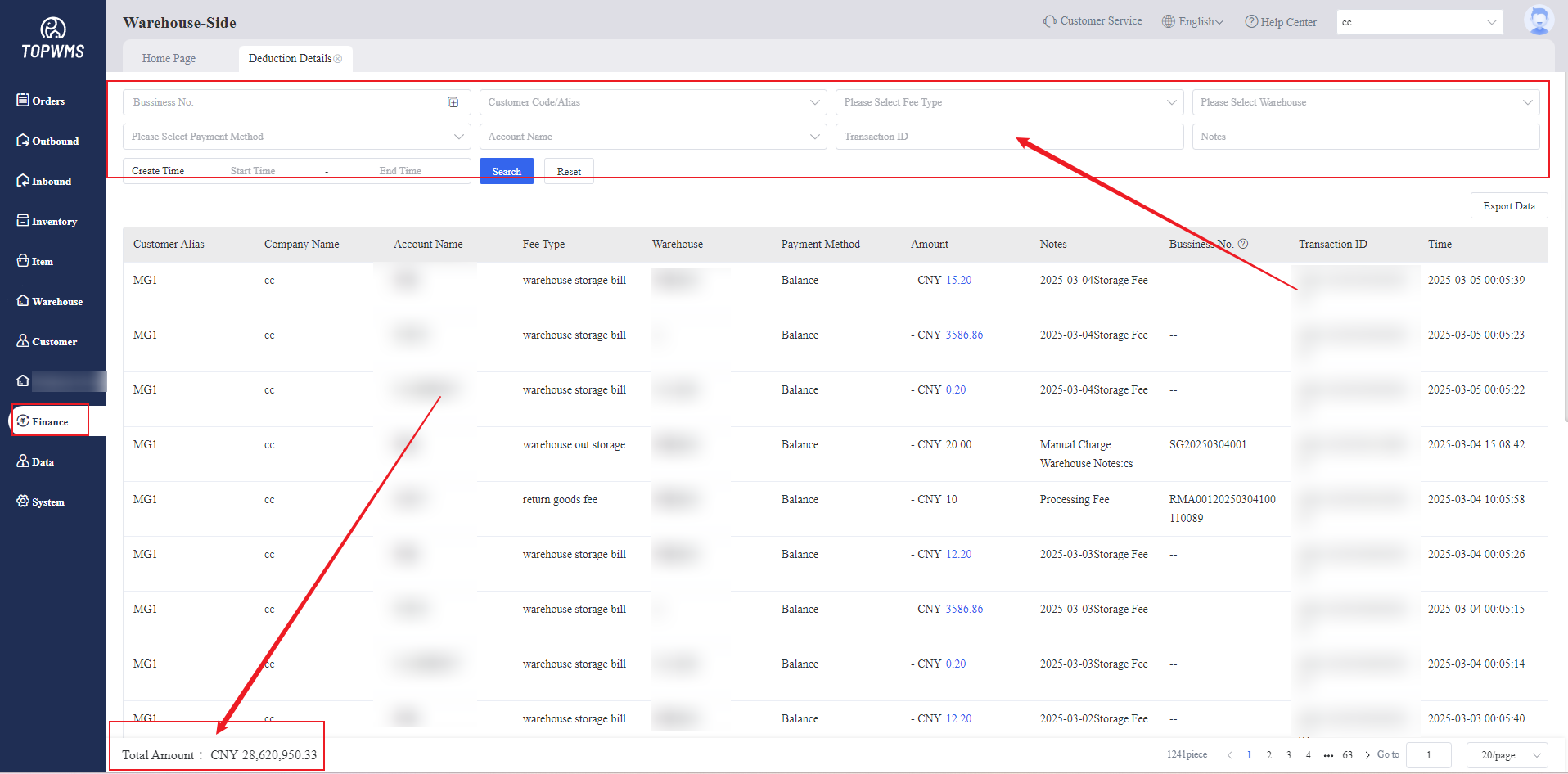Open the Payment Method dropdown

[x=296, y=137]
